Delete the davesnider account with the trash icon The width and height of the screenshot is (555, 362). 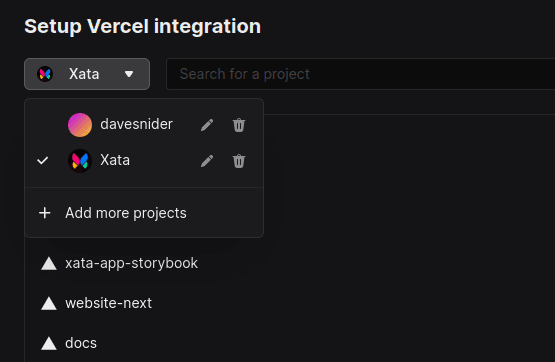239,125
